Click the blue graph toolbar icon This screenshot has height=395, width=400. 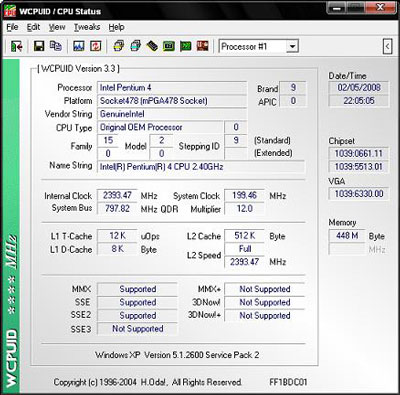(x=79, y=46)
